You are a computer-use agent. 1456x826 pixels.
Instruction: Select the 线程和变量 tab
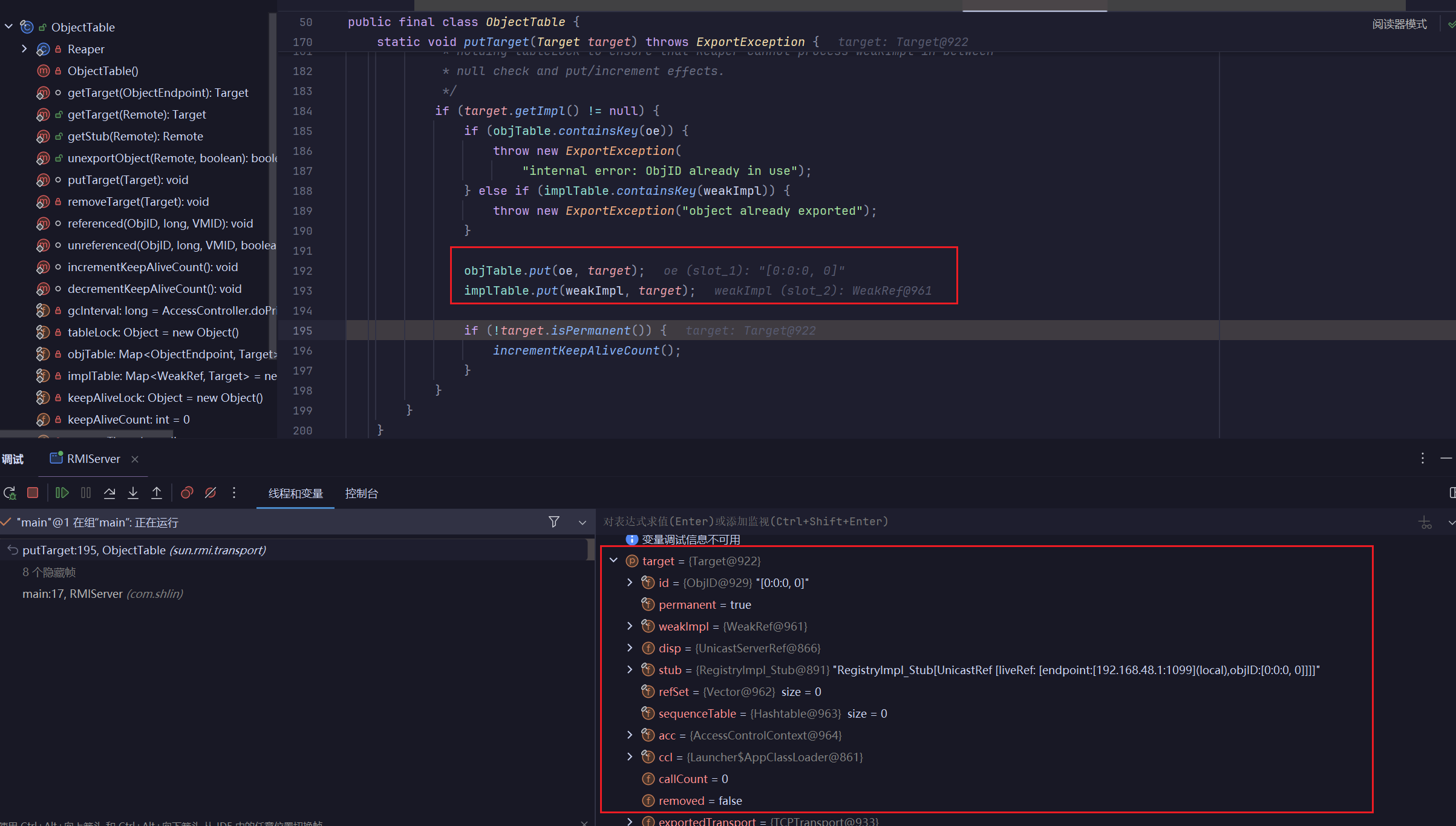pyautogui.click(x=295, y=493)
